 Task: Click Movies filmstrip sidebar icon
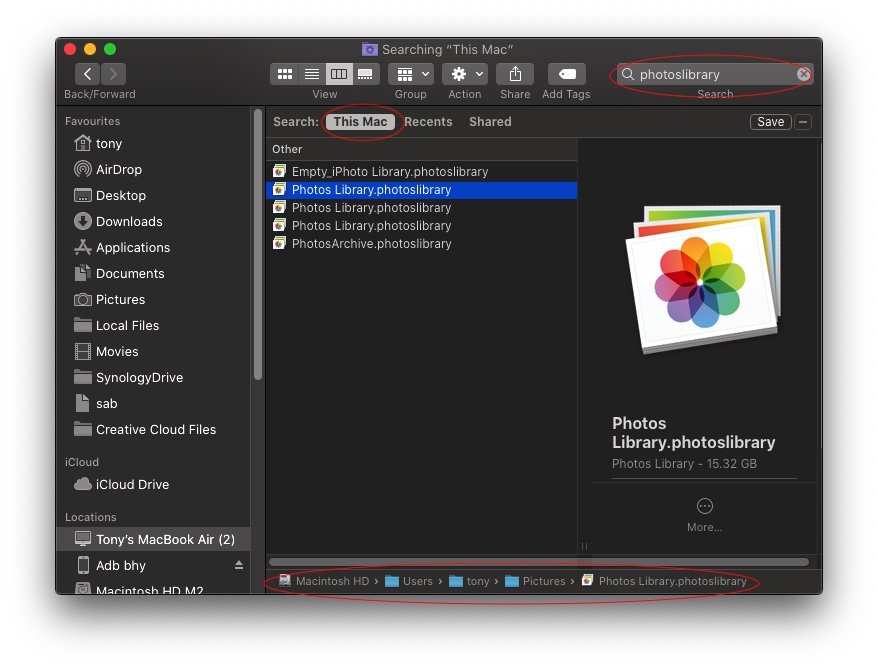coord(83,352)
